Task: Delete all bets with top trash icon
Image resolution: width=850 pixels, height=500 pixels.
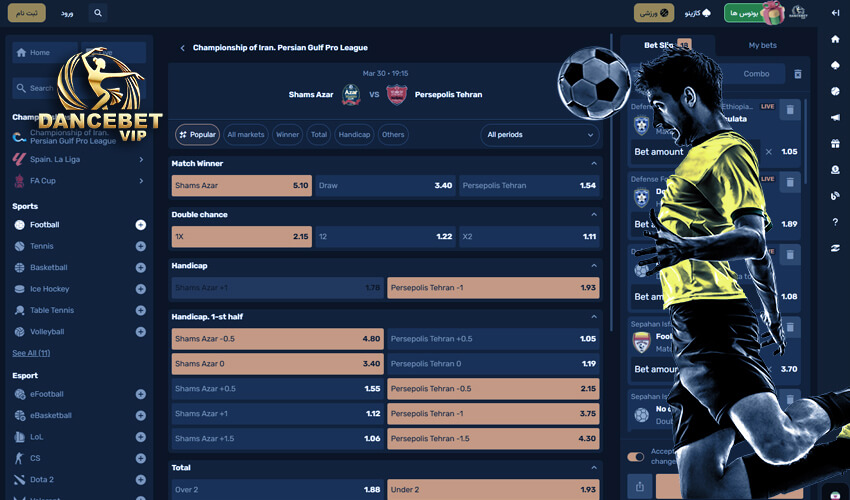Action: click(x=797, y=74)
